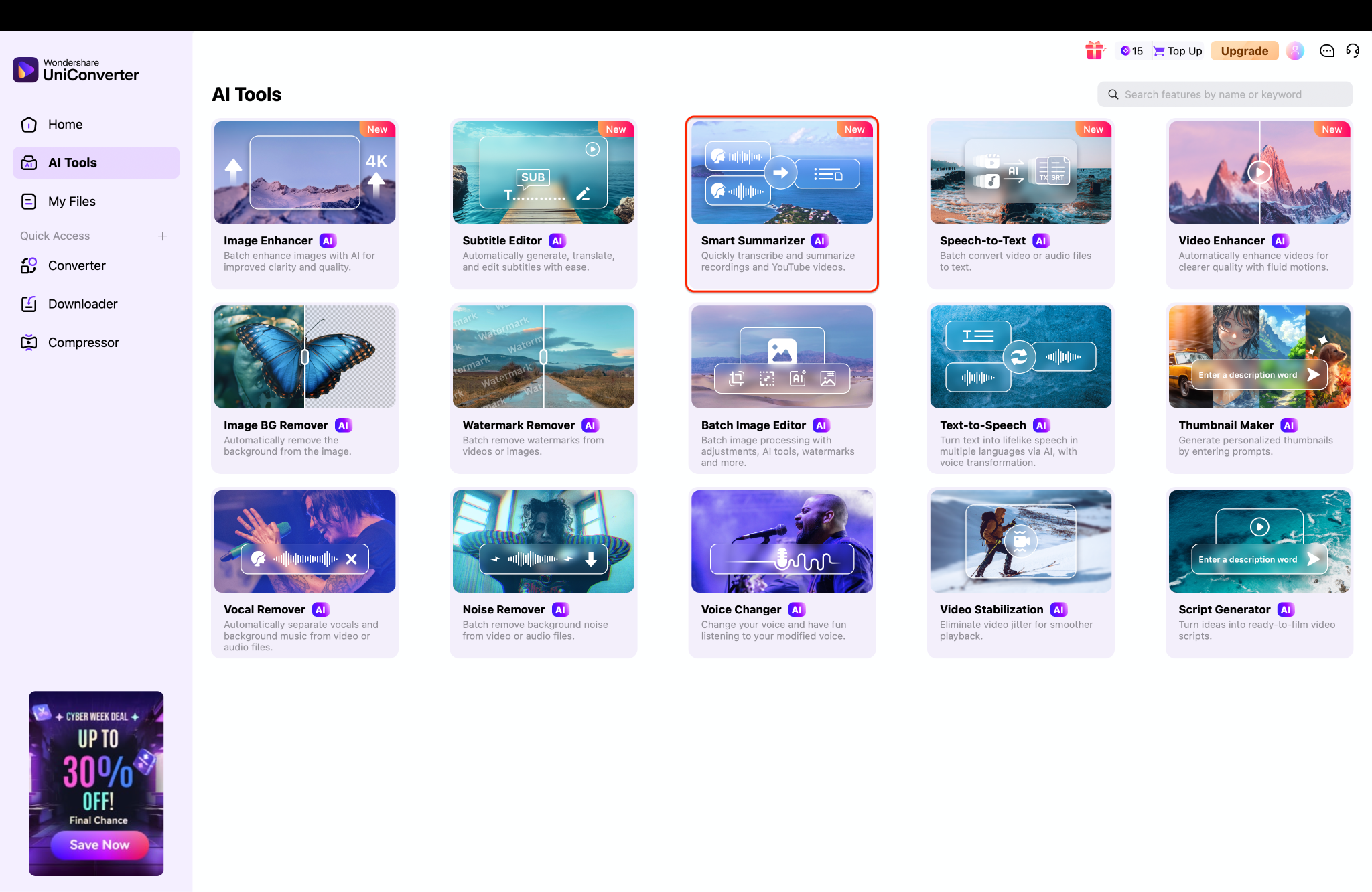
Task: Click the Upgrade button
Action: (1244, 50)
